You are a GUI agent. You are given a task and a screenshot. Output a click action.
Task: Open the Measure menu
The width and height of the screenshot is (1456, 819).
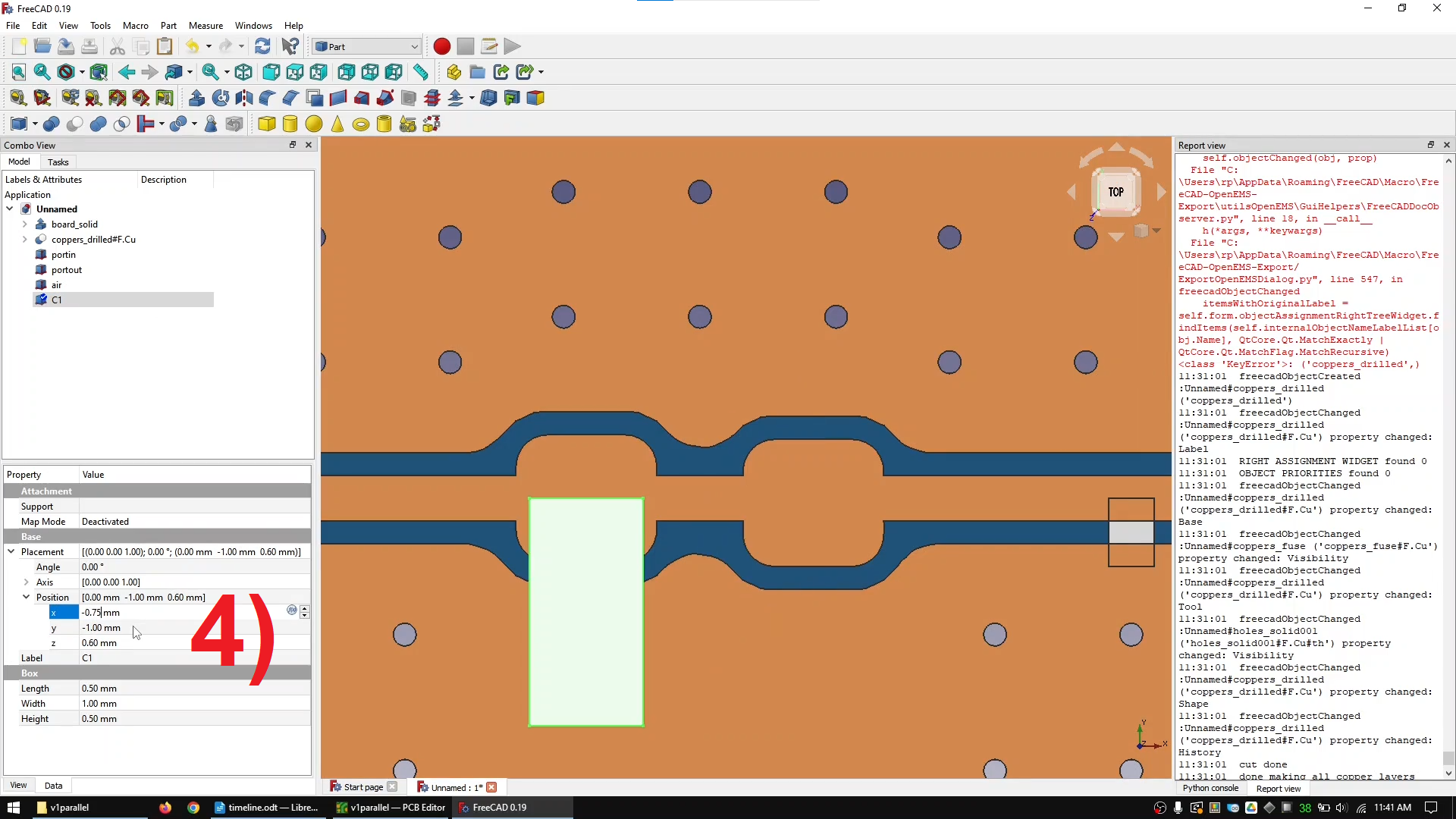coord(206,25)
